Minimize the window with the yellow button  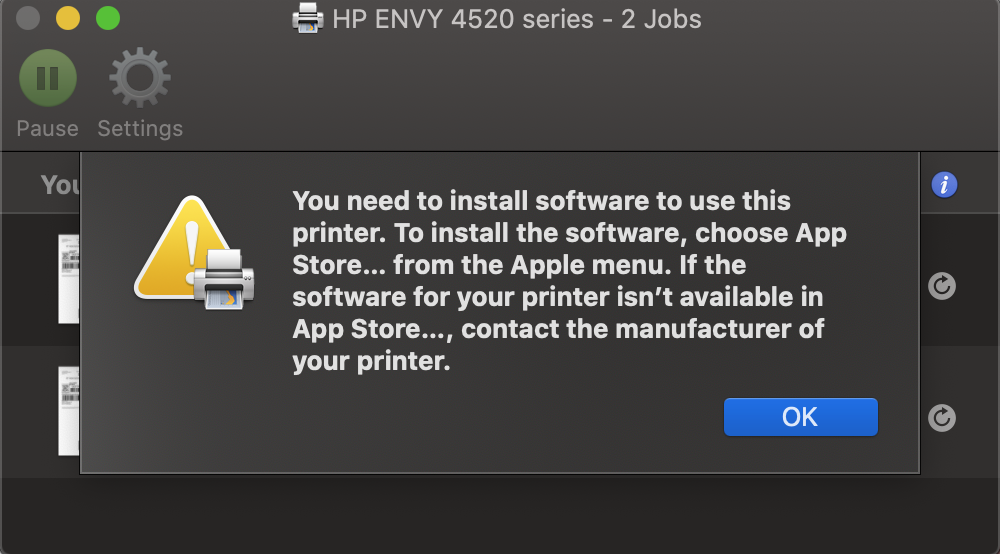click(67, 18)
